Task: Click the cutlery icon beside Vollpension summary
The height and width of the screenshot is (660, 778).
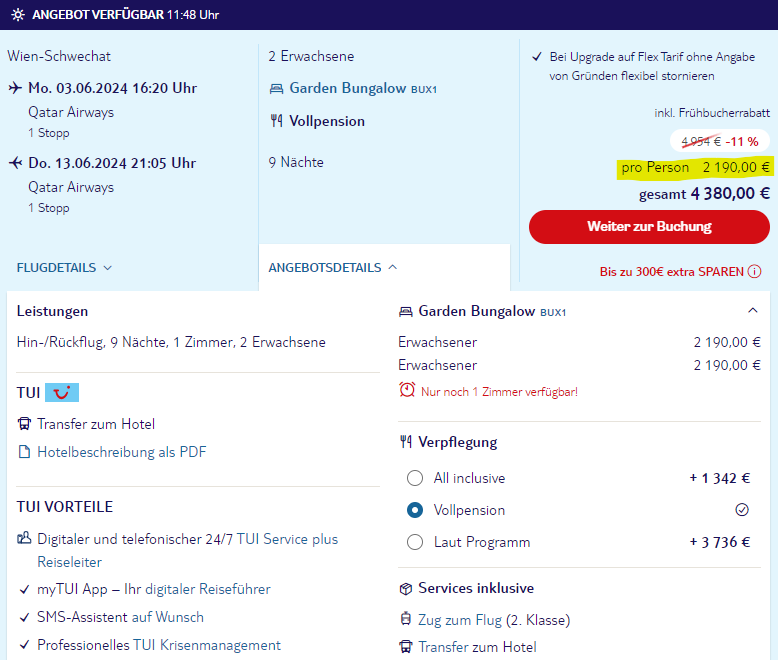Action: 276,121
